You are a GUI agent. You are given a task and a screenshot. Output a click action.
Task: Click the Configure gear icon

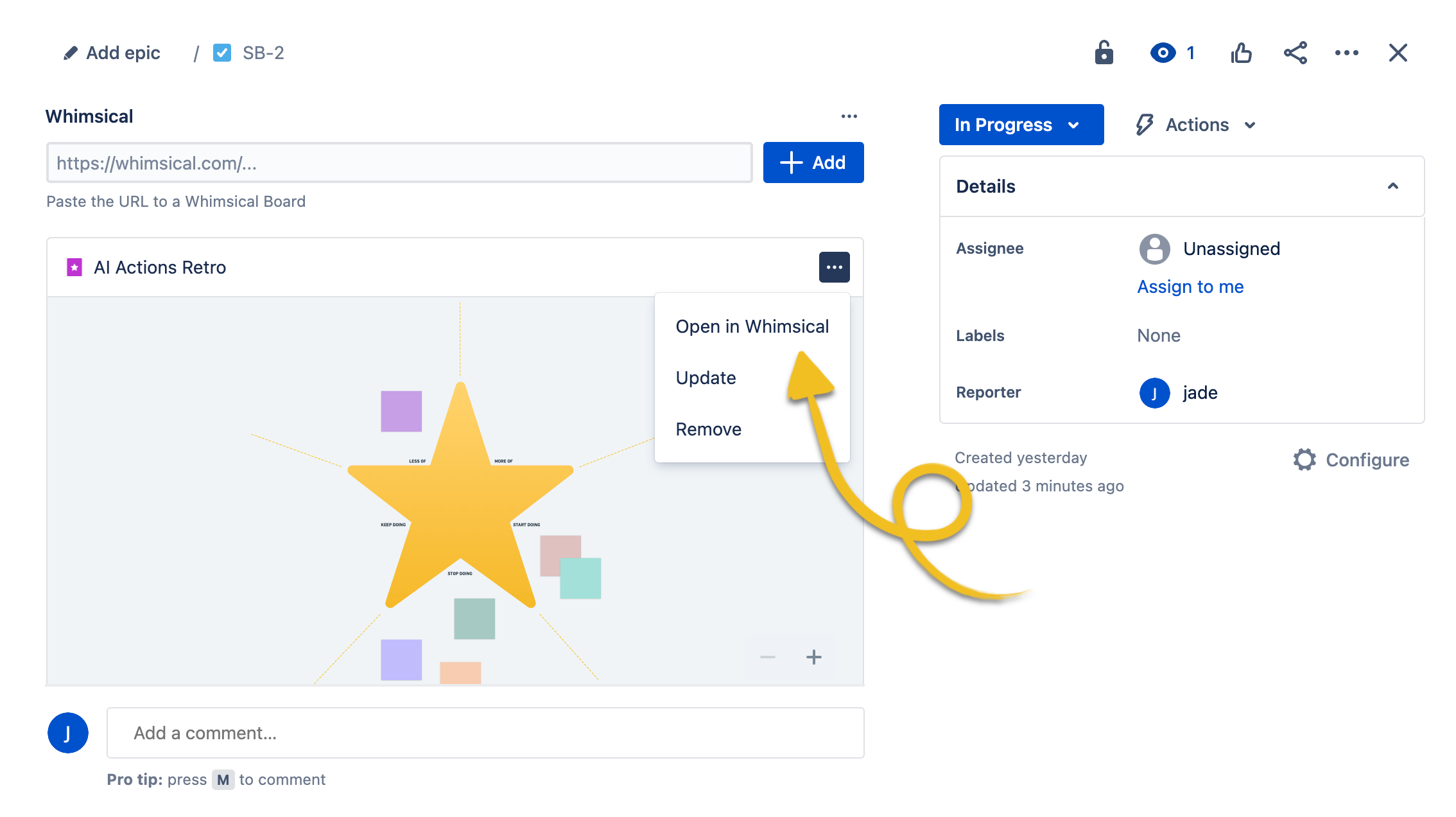pos(1304,460)
